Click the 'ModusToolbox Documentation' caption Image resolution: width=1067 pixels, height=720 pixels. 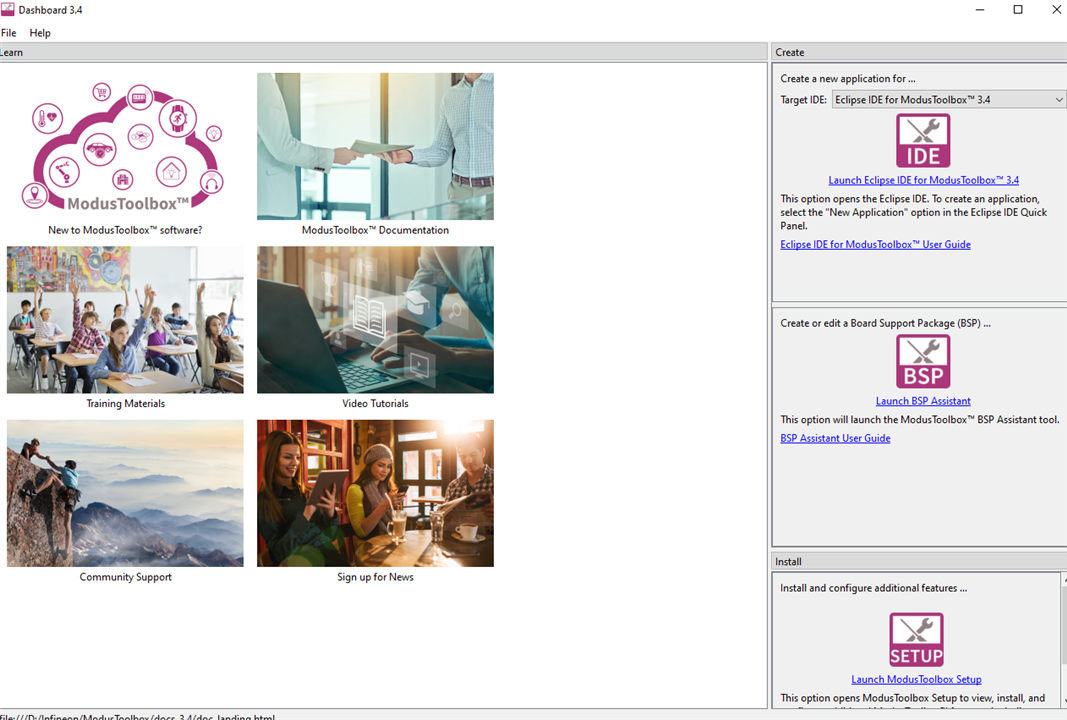pos(375,230)
